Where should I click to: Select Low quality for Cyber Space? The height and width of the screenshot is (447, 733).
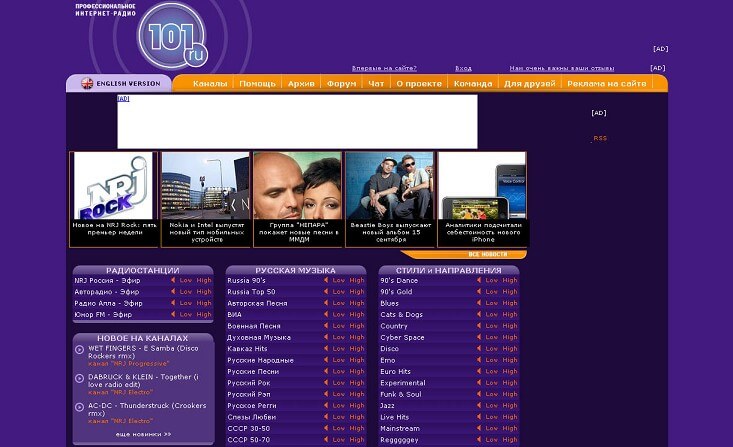pos(492,337)
